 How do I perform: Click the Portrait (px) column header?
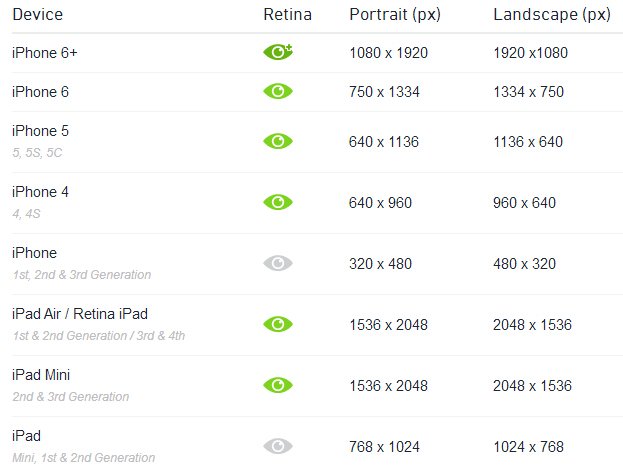click(395, 15)
